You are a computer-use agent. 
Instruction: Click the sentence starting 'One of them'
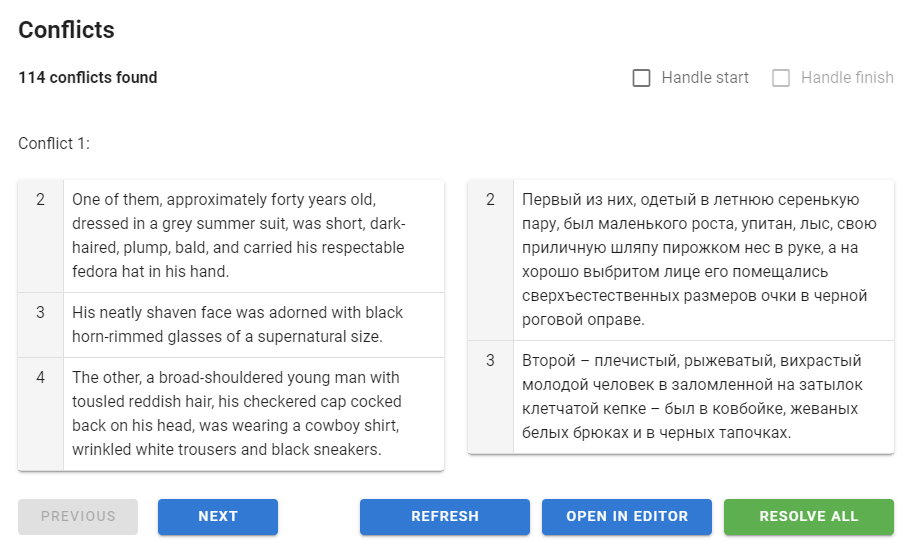point(238,235)
